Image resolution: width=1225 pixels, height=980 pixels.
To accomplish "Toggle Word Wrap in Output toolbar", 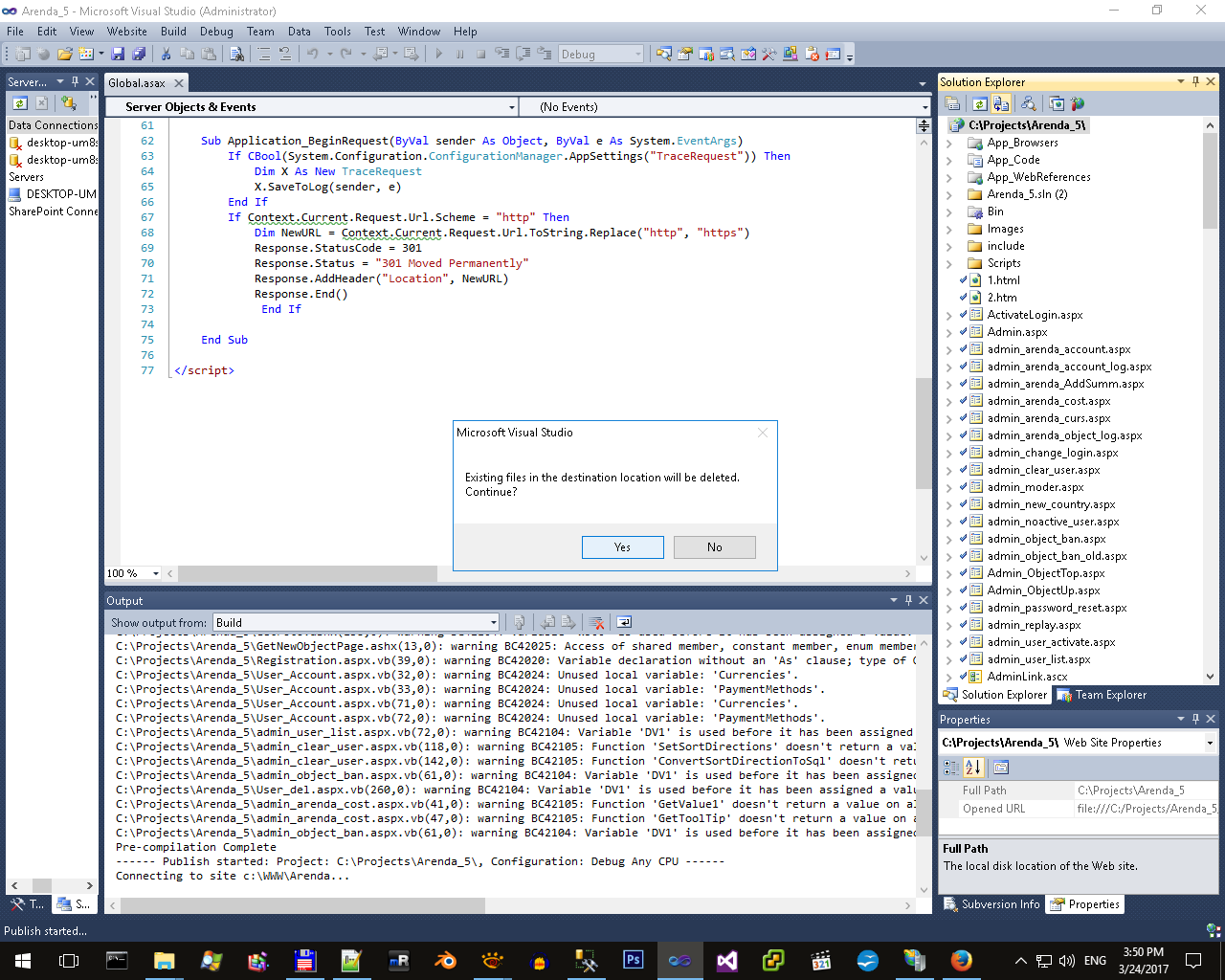I will 624,622.
